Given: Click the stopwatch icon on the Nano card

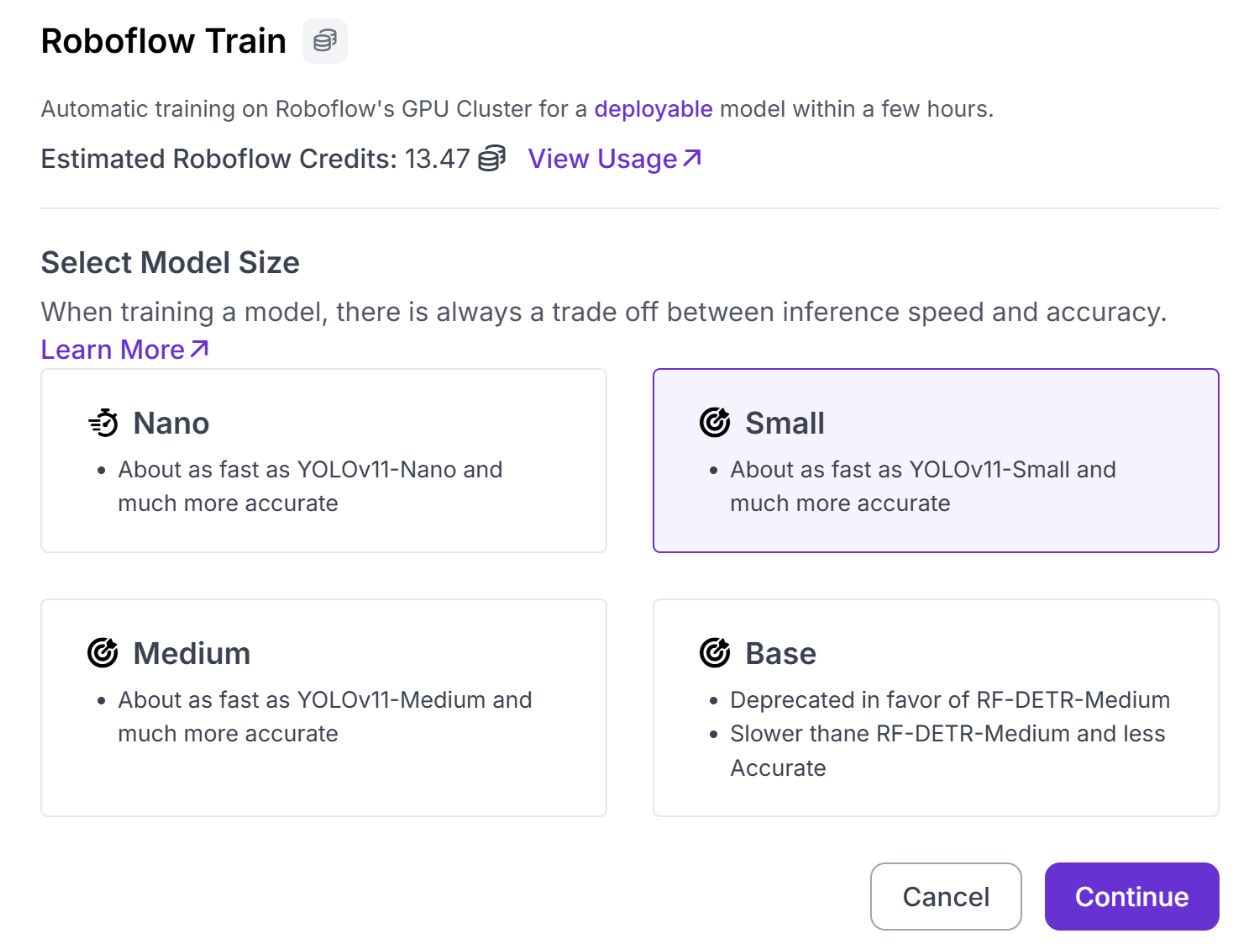Looking at the screenshot, I should tap(103, 423).
